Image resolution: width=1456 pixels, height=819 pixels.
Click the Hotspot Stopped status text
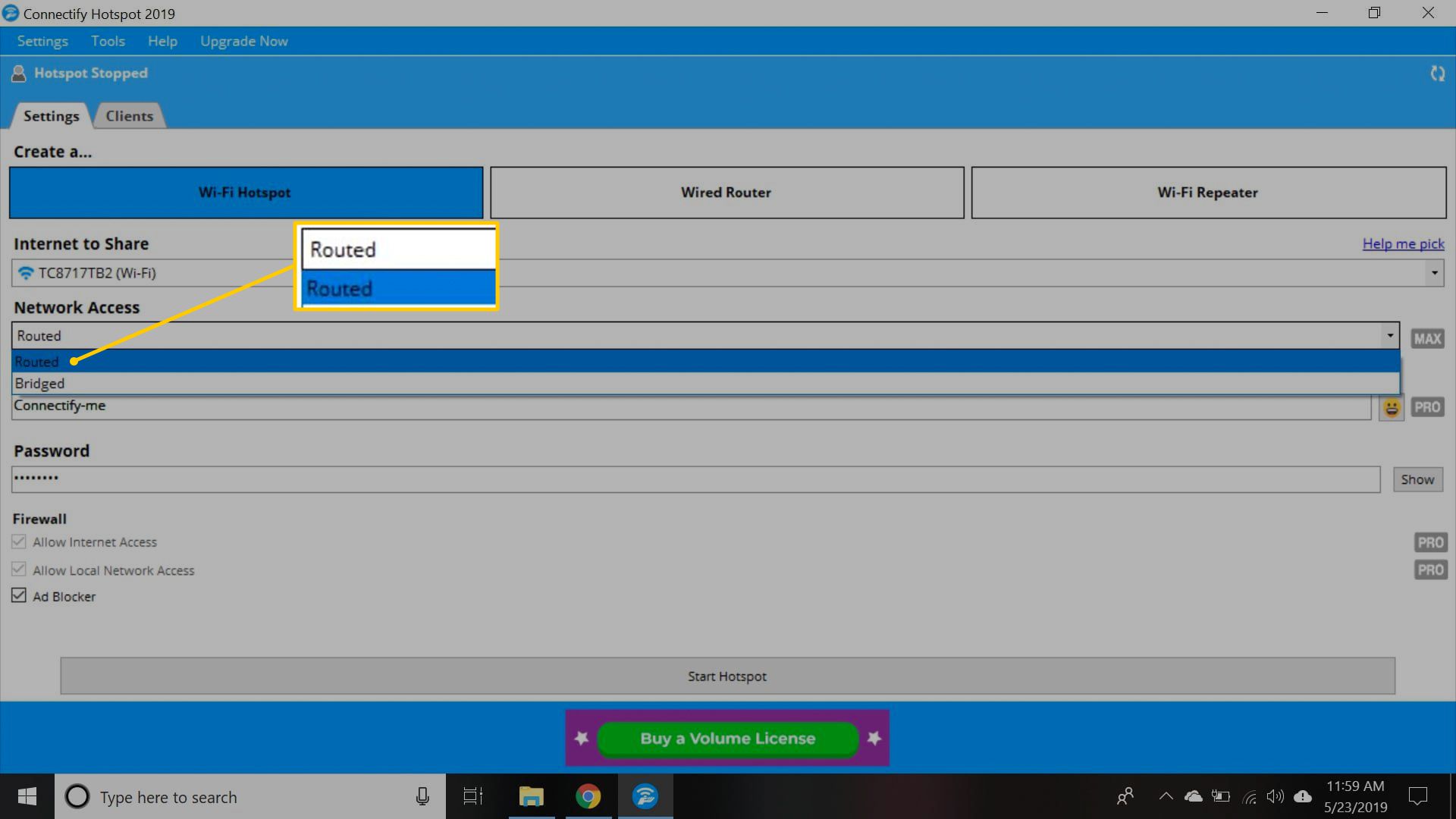91,74
